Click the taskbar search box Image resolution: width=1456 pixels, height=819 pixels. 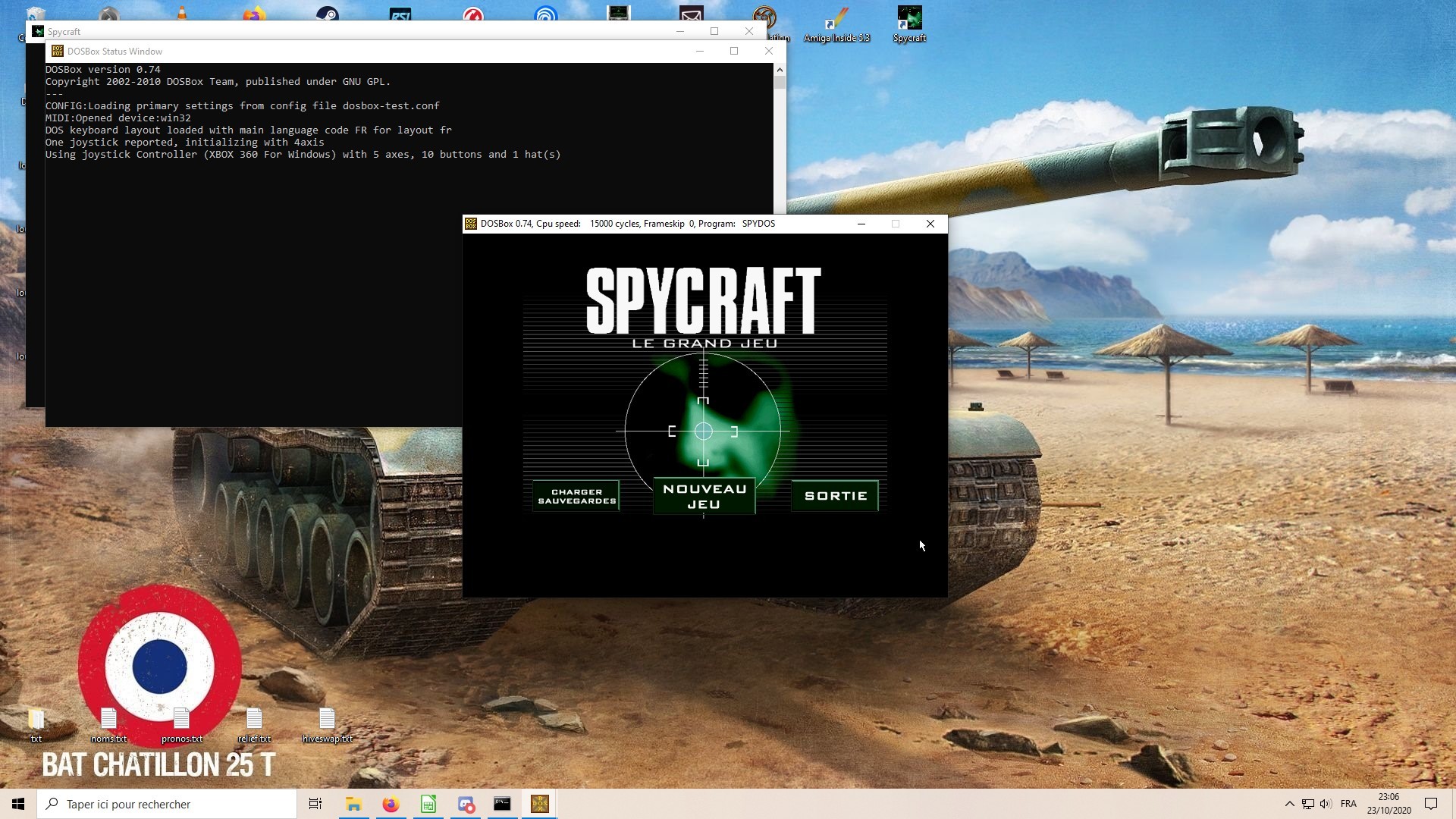coord(167,804)
